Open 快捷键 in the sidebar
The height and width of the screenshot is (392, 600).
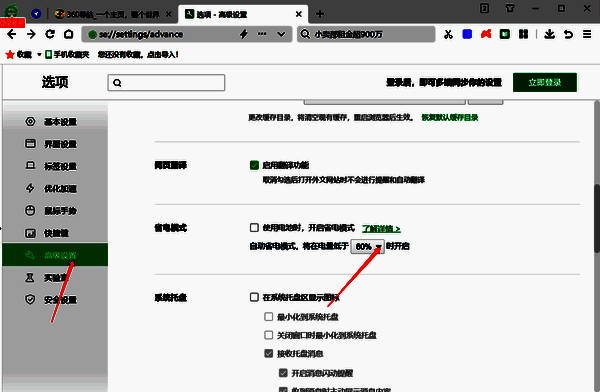click(55, 233)
